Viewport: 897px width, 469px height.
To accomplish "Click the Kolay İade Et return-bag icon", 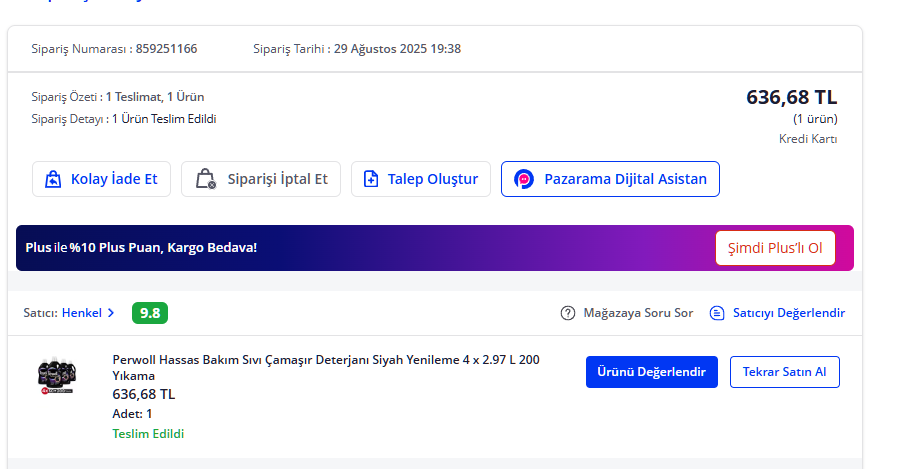I will coord(53,179).
